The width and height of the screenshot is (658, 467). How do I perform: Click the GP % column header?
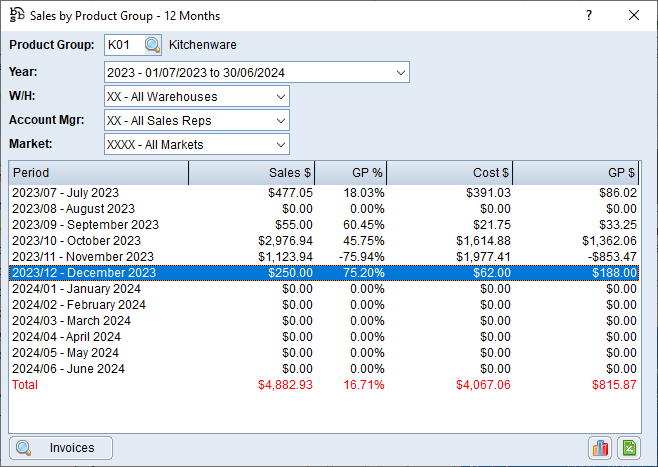click(x=352, y=173)
